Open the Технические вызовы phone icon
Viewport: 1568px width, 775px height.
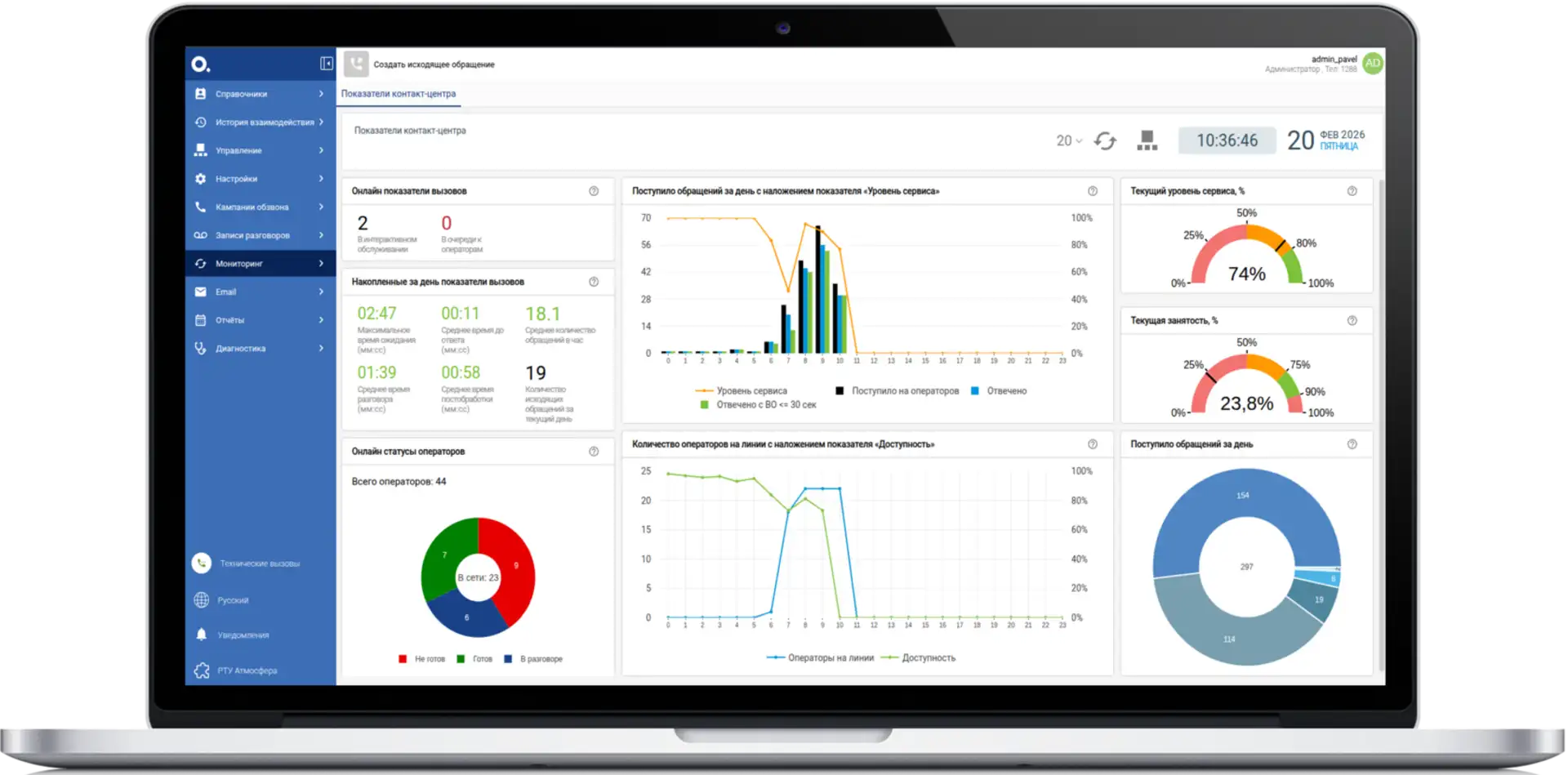pyautogui.click(x=201, y=563)
